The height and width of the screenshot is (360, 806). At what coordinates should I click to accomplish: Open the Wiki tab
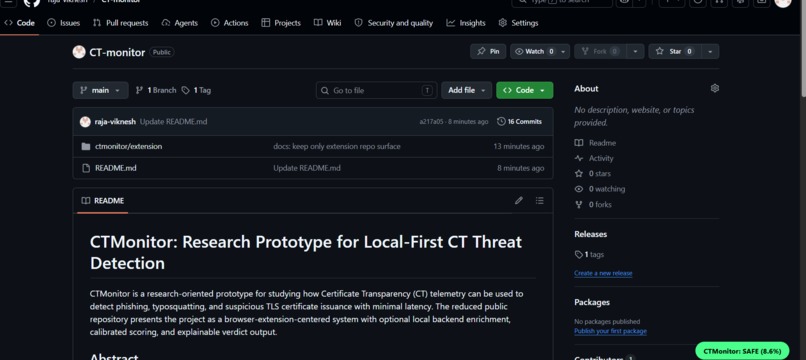click(327, 23)
